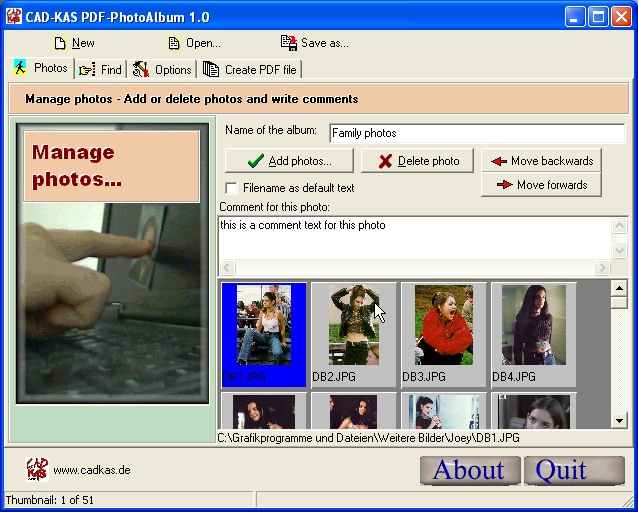The width and height of the screenshot is (638, 512).
Task: Enable Filename as default text checkbox
Action: coord(232,188)
